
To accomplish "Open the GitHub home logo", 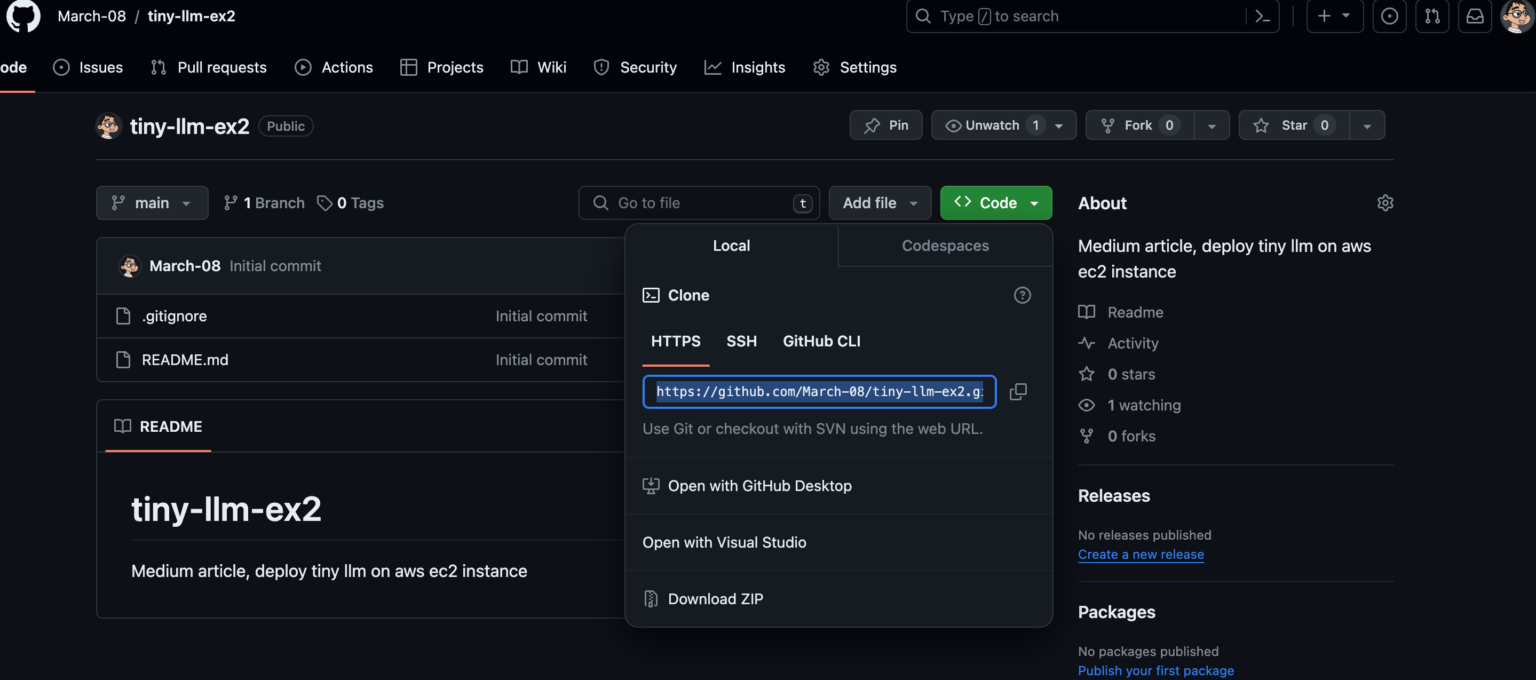I will pyautogui.click(x=24, y=16).
